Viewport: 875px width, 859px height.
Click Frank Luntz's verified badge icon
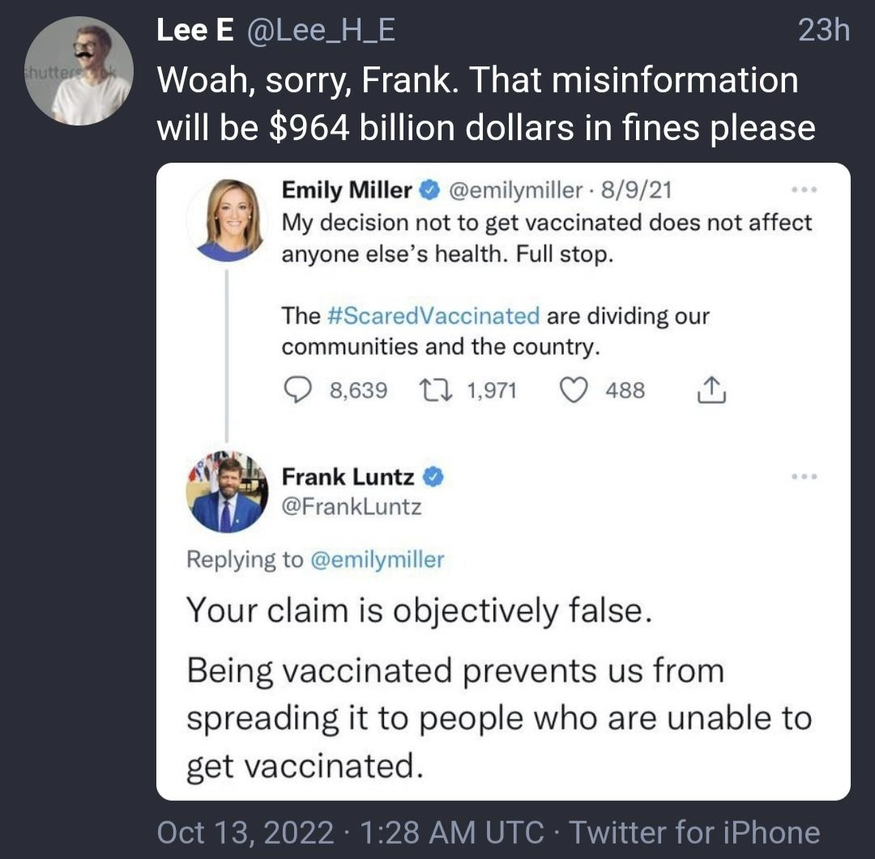[435, 477]
